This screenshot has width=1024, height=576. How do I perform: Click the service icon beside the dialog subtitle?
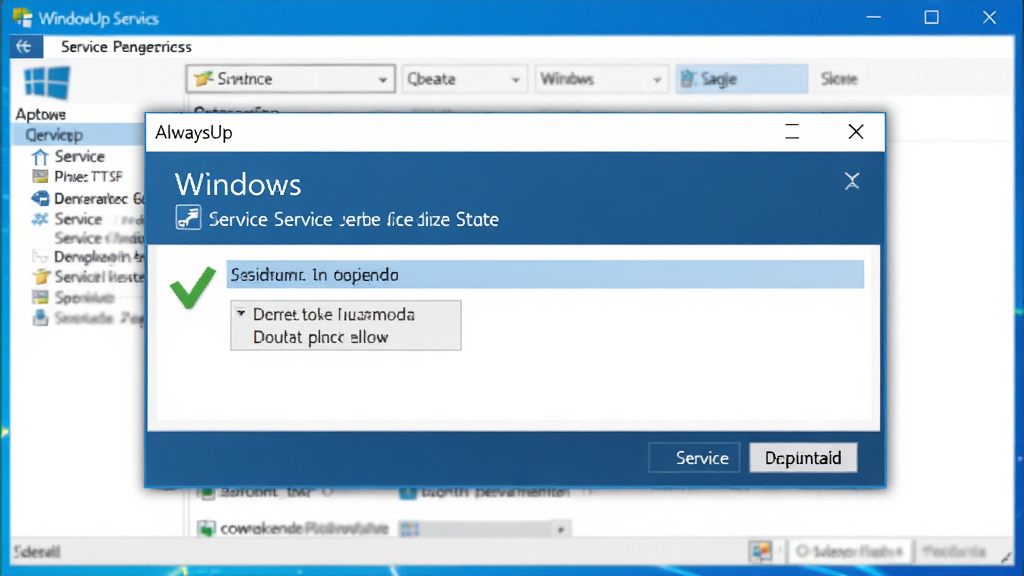tap(188, 217)
